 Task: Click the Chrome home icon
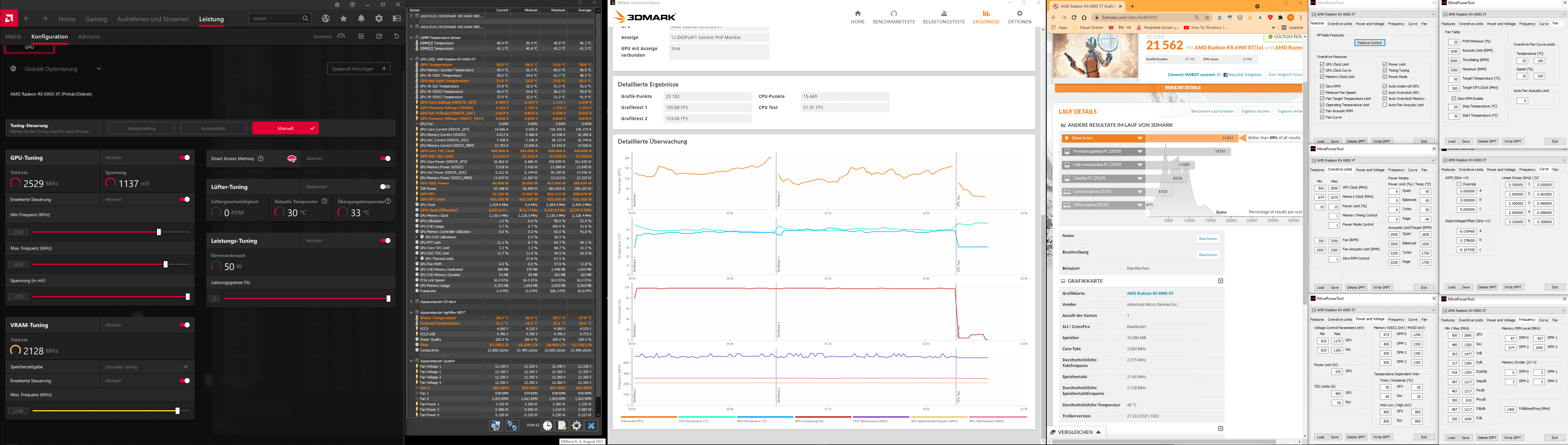point(1084,18)
